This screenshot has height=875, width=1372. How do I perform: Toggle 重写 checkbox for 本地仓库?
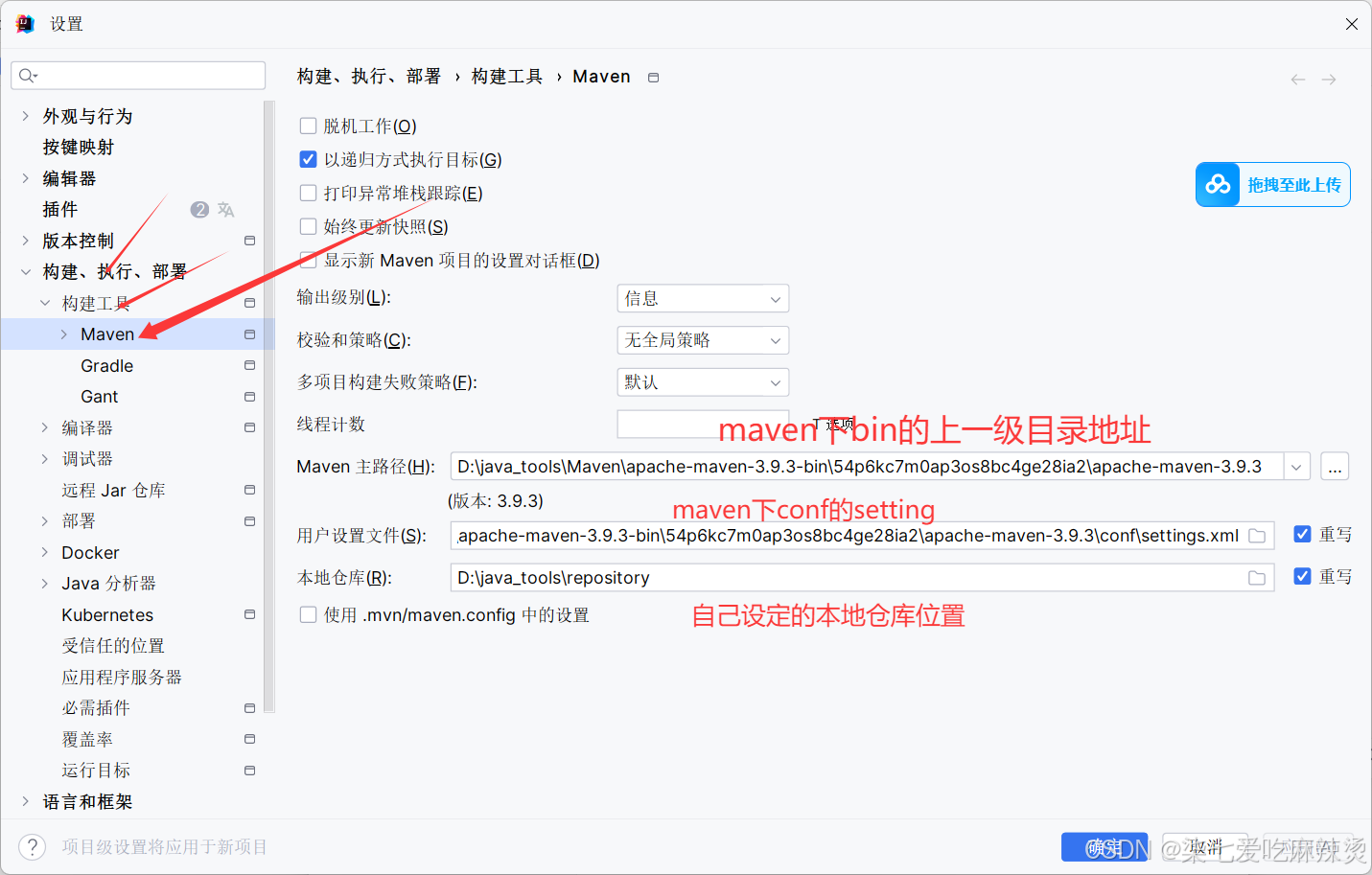point(1302,576)
